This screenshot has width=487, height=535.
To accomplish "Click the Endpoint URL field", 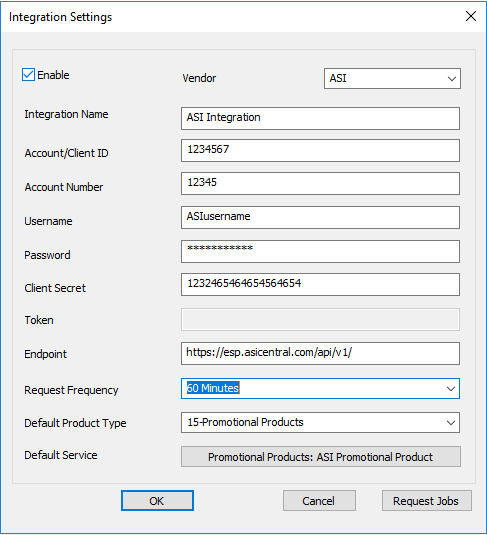I will coord(320,353).
